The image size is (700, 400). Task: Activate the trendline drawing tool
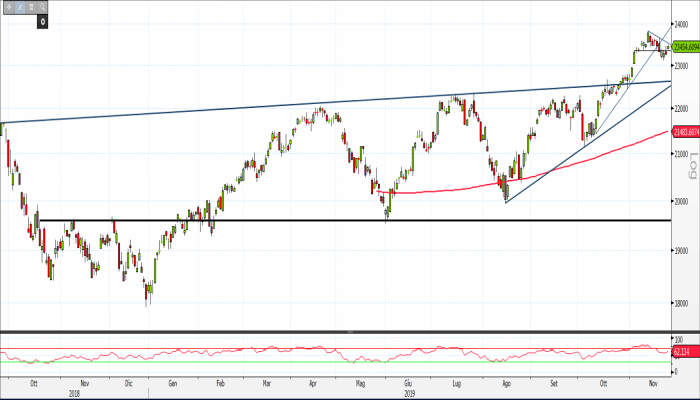pyautogui.click(x=20, y=7)
